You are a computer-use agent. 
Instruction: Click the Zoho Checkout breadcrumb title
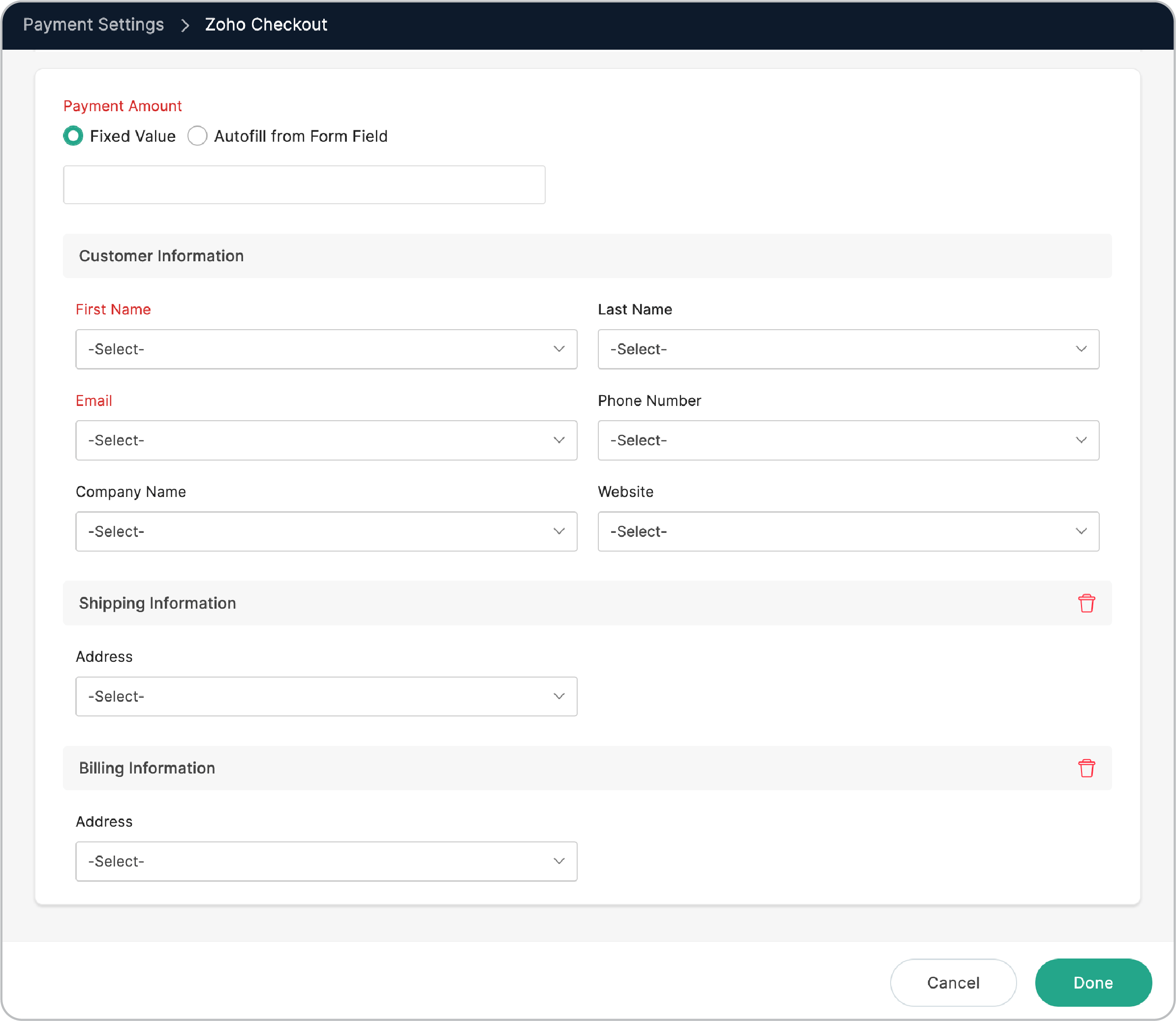[x=266, y=25]
